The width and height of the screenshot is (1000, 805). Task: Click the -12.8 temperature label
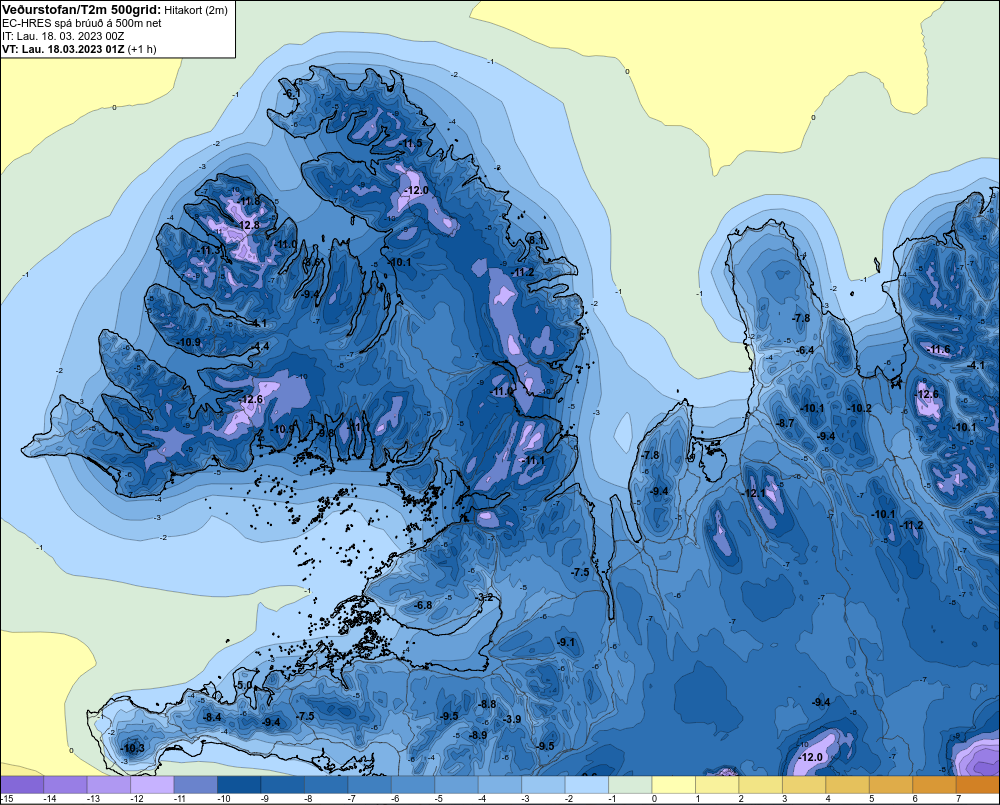[248, 225]
